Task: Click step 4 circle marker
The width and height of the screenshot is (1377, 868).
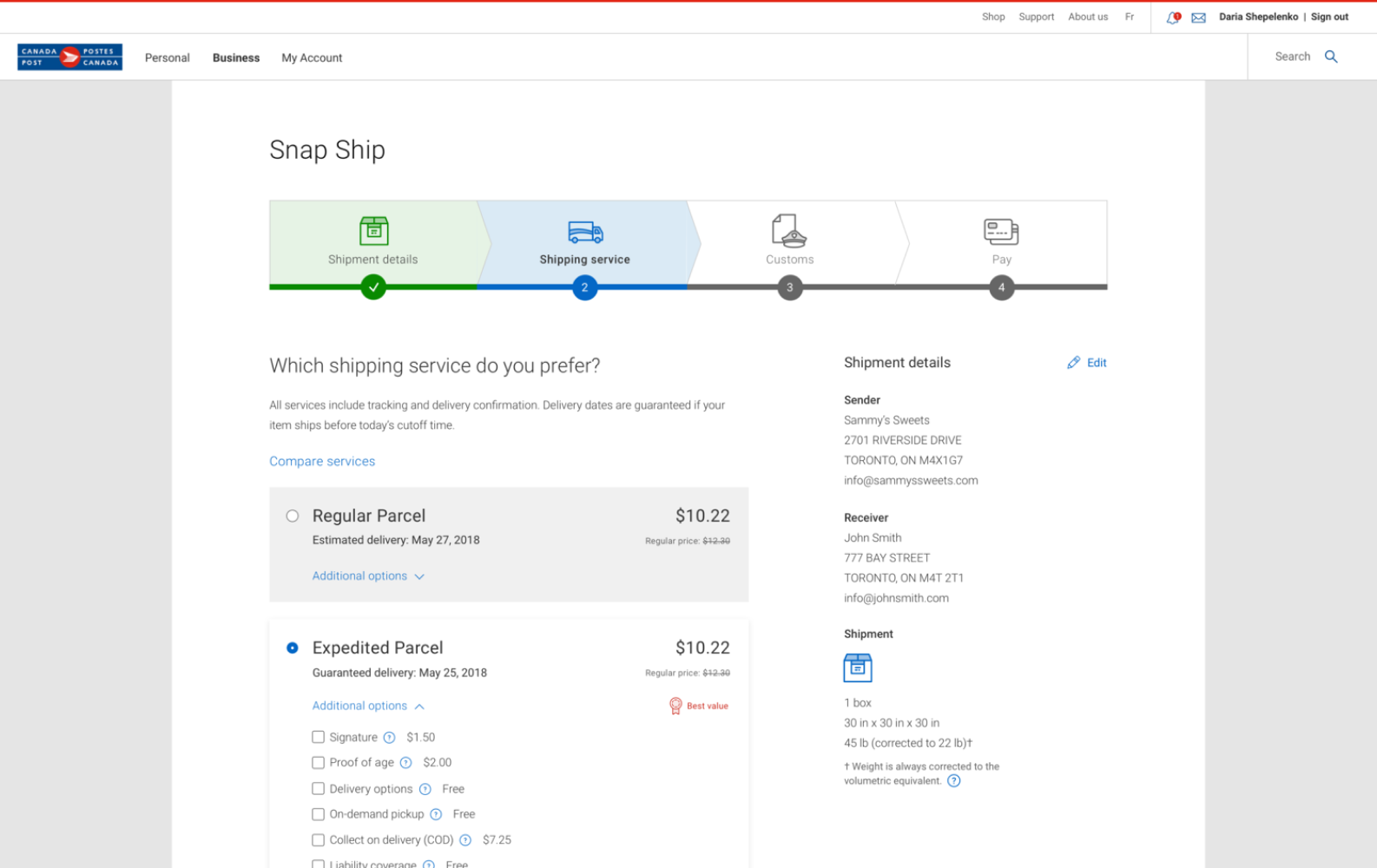Action: pyautogui.click(x=1001, y=287)
